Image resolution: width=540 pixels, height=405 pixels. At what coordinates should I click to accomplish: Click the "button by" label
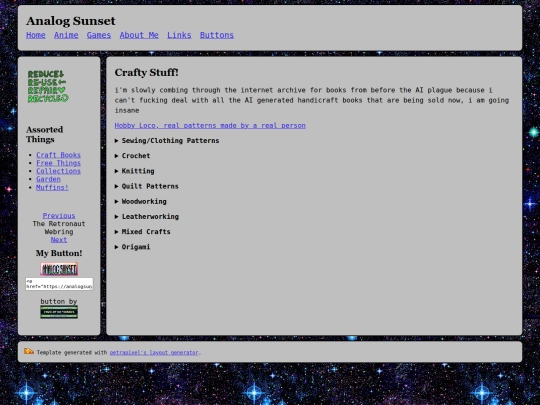point(59,301)
